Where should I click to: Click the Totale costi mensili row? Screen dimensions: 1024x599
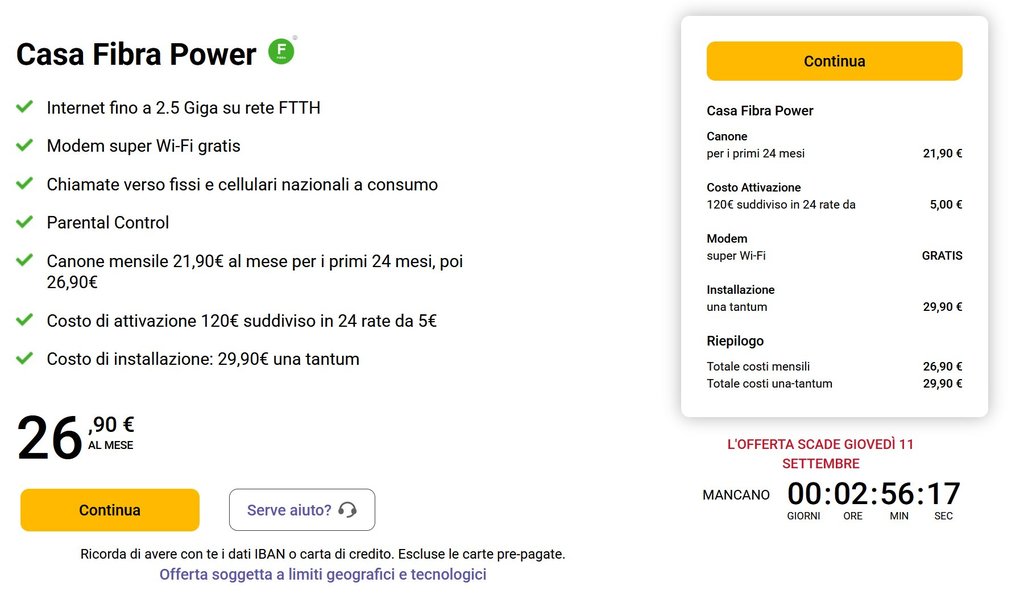834,367
